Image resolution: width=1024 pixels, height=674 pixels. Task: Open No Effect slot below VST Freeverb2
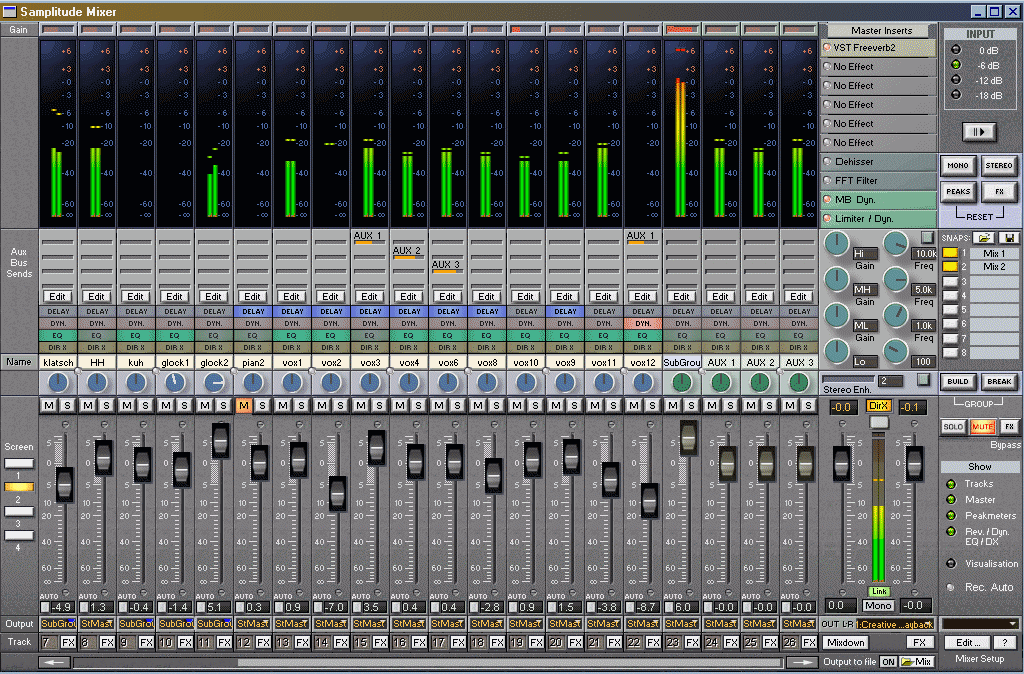[878, 67]
